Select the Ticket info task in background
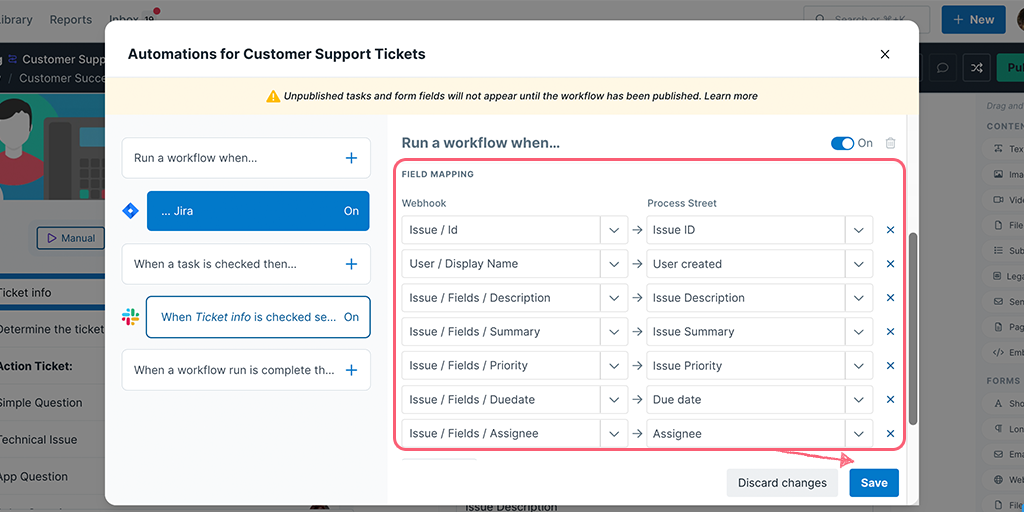The width and height of the screenshot is (1024, 512). tap(52, 293)
